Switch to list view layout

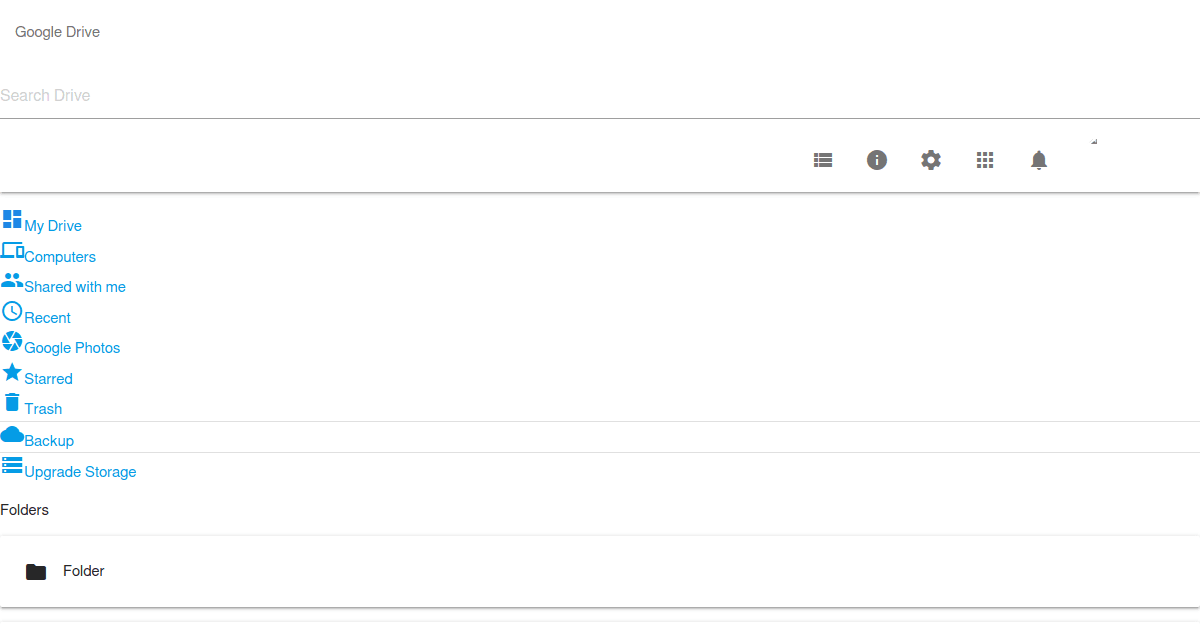point(823,160)
